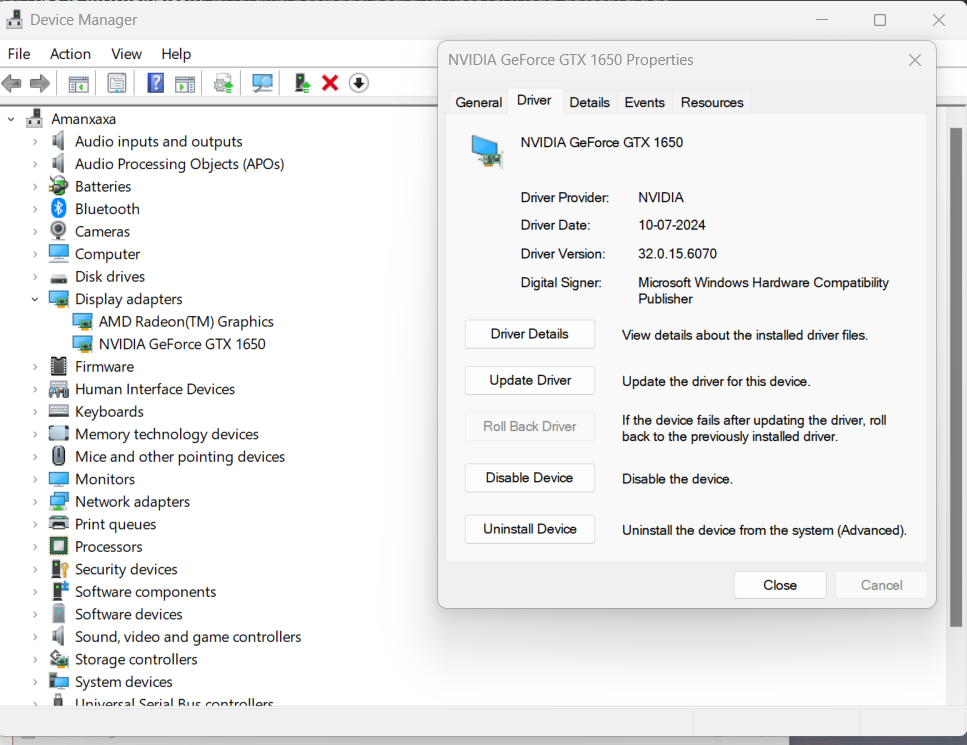
Task: Switch to the Details tab
Action: coord(589,102)
